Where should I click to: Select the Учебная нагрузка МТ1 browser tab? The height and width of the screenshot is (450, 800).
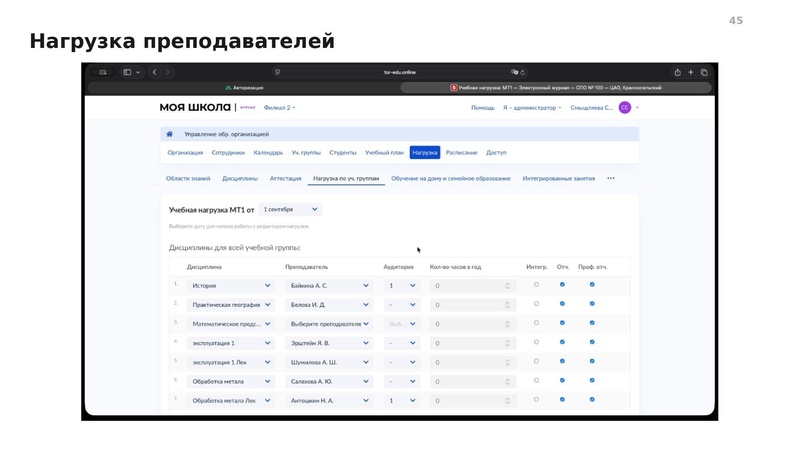(556, 88)
